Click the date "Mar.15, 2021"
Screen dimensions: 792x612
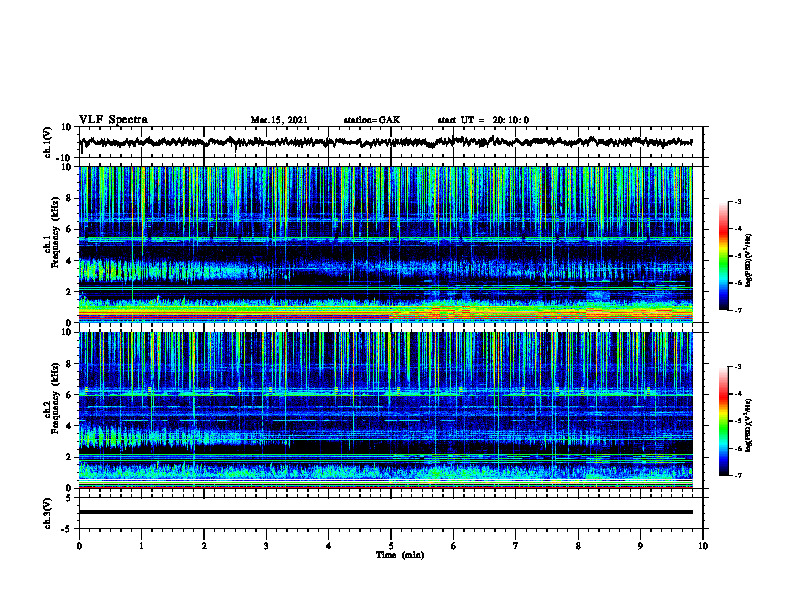click(x=279, y=120)
